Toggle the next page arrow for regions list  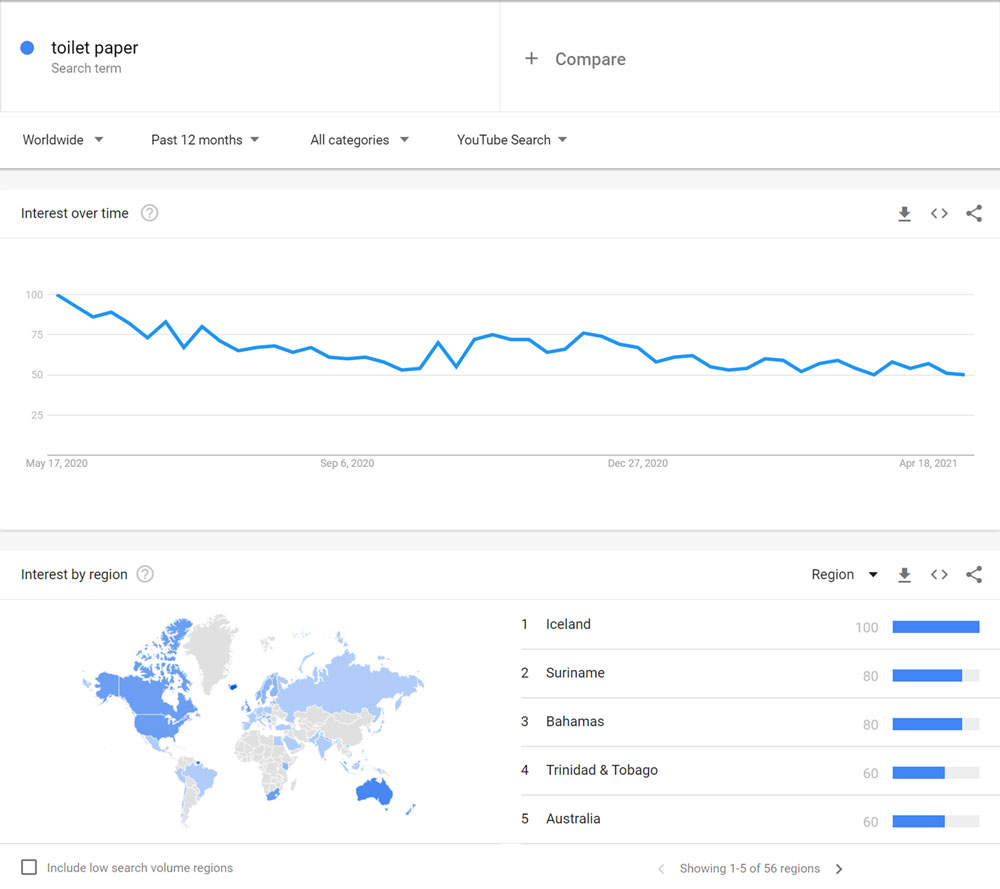(839, 868)
